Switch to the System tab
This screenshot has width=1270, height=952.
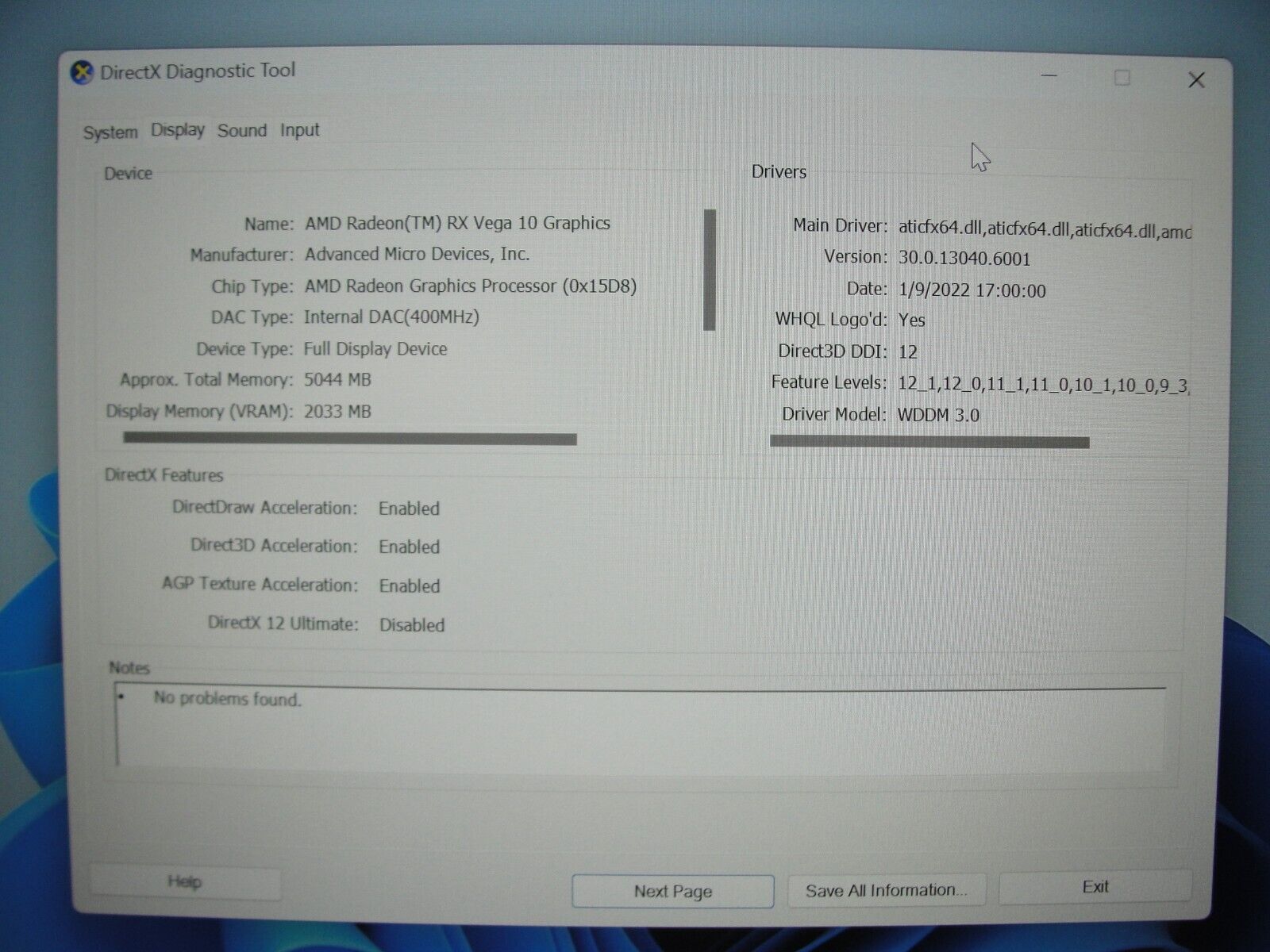point(110,131)
